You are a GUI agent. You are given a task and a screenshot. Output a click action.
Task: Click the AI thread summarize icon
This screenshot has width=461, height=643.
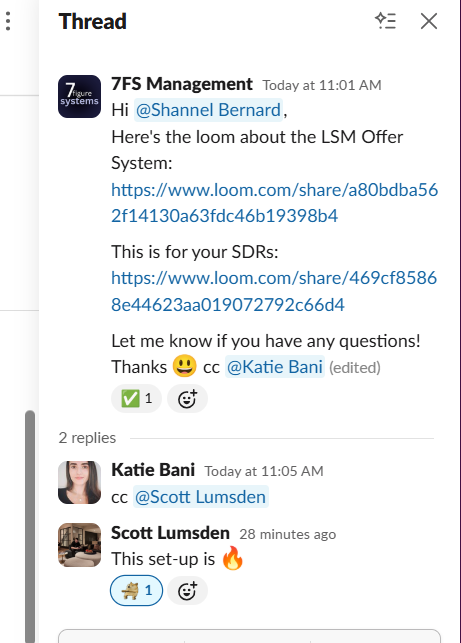point(386,21)
